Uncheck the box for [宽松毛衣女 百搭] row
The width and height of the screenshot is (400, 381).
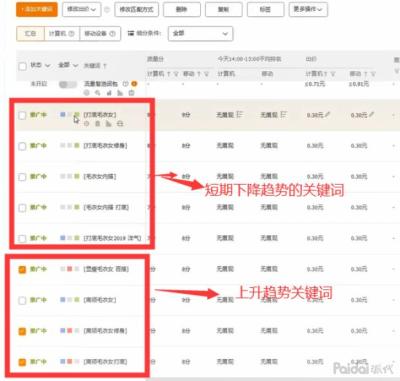coord(22,269)
